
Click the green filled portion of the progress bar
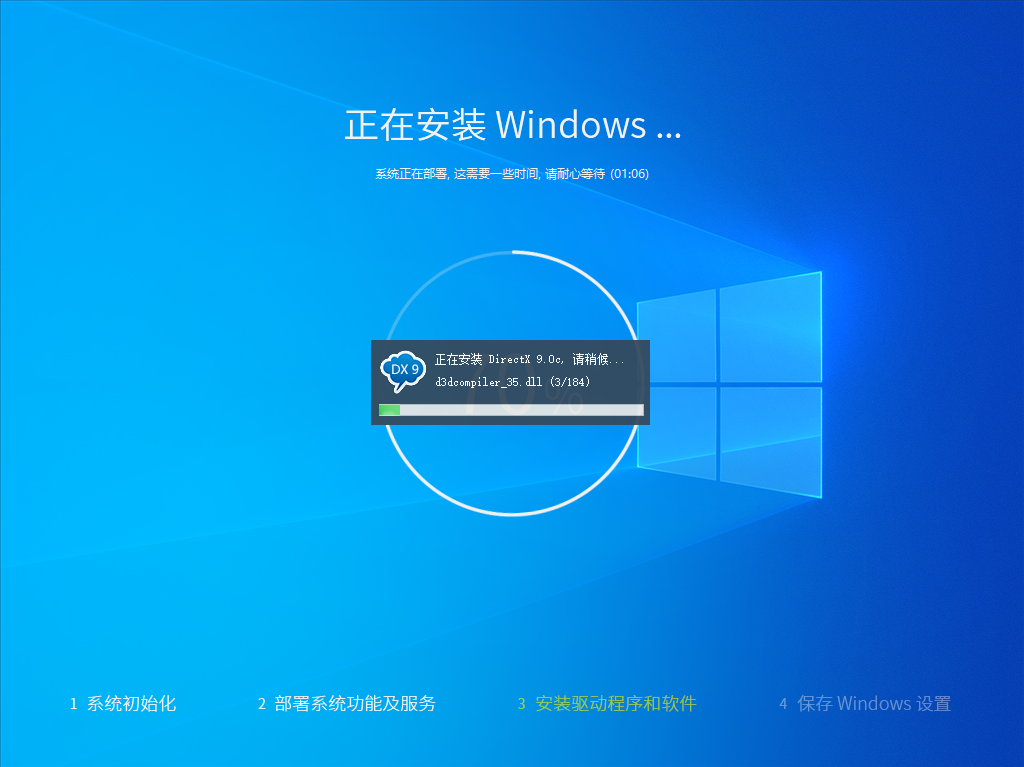(391, 410)
